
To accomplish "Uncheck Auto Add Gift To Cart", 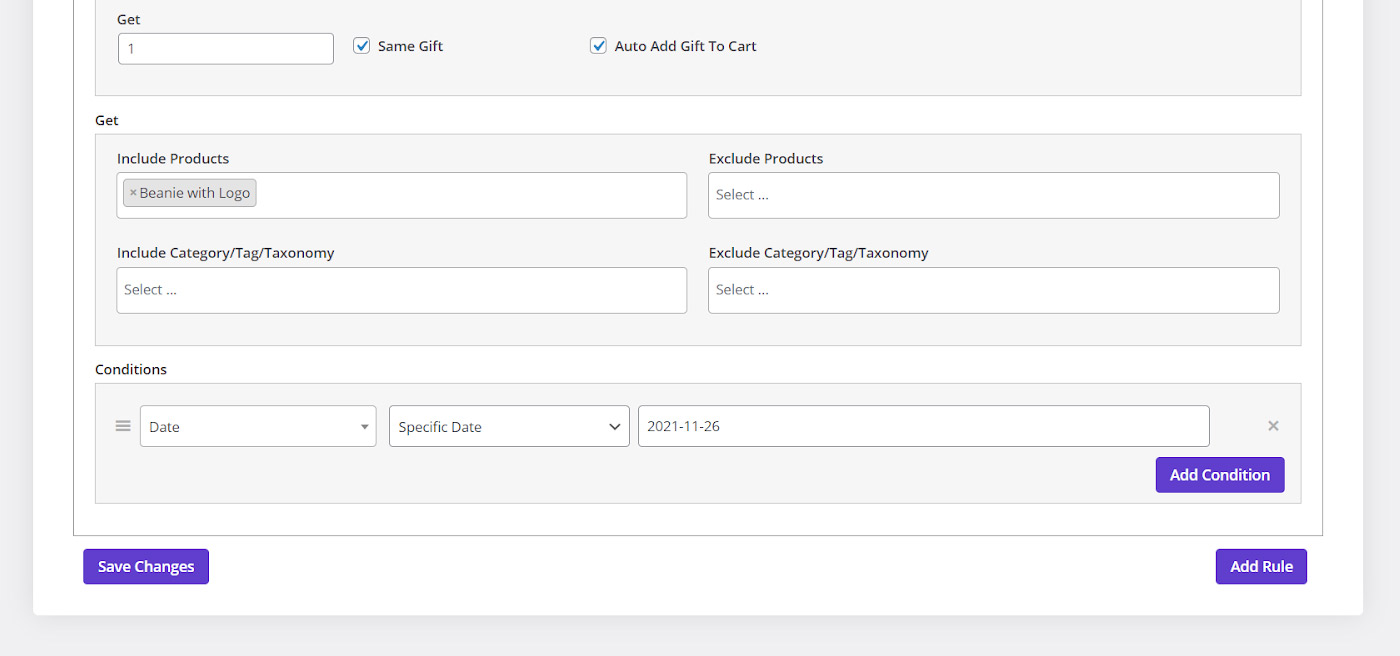I will click(x=598, y=46).
